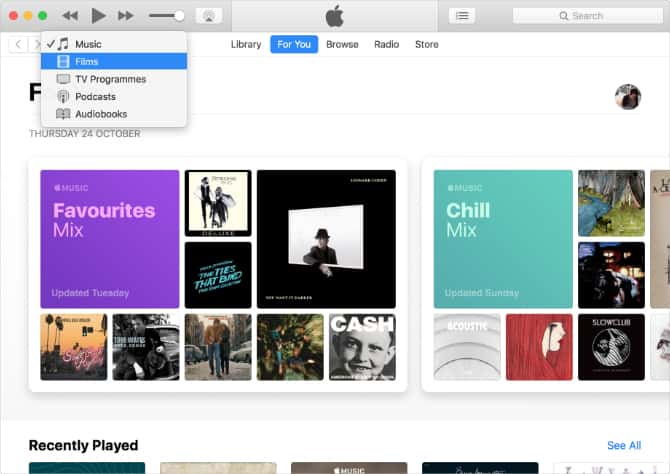Screen dimensions: 670x474
Task: Open the Leonard Cohen large album cover
Action: [326, 239]
